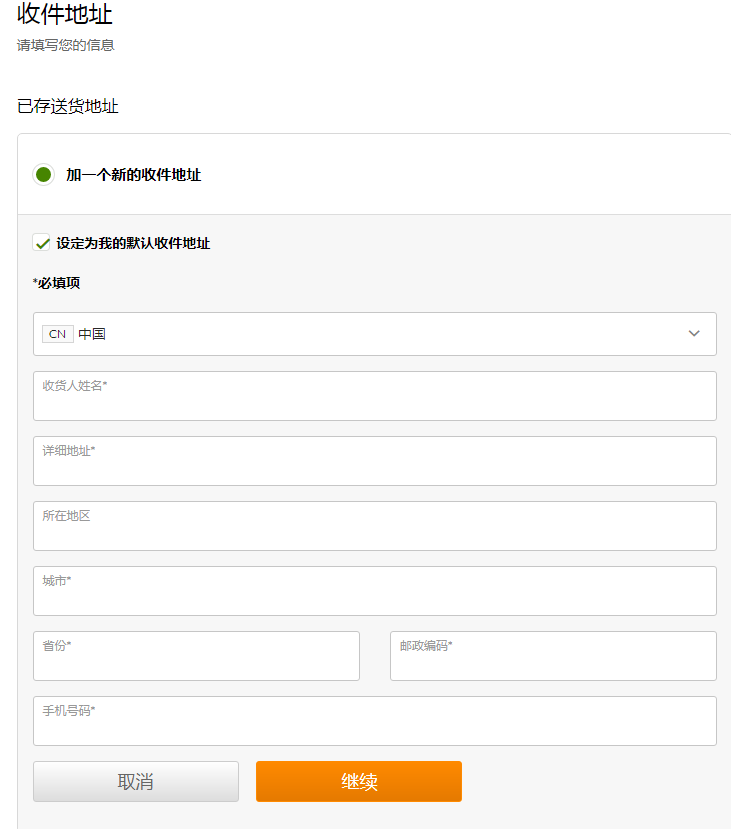Click the CN flag icon in country selector
Viewport: 731px width, 829px height.
57,333
